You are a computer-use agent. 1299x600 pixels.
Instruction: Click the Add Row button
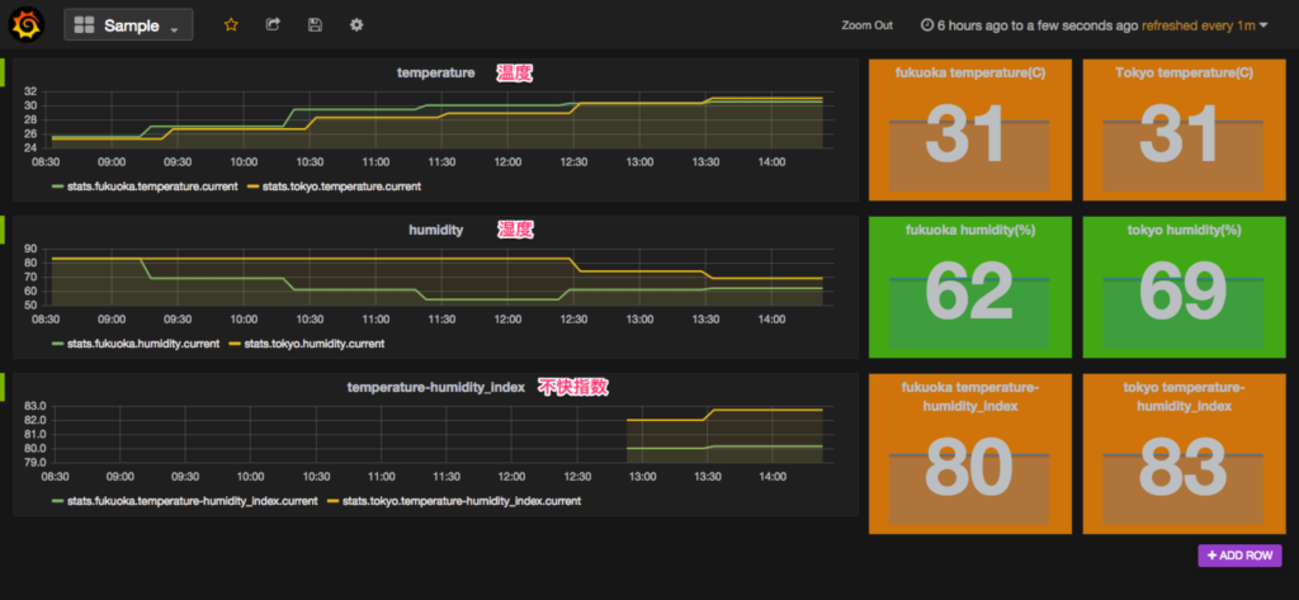(1239, 555)
